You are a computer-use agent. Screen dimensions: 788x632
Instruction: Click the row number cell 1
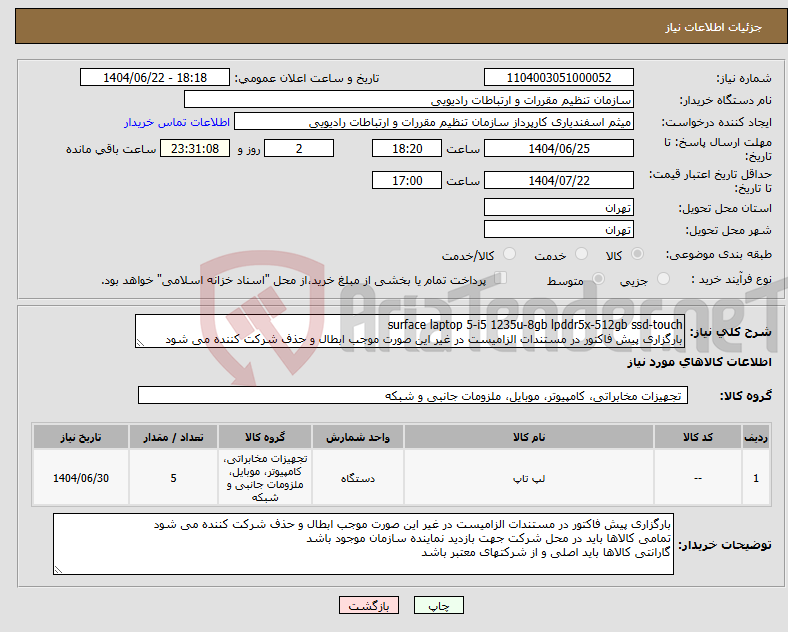[x=755, y=478]
